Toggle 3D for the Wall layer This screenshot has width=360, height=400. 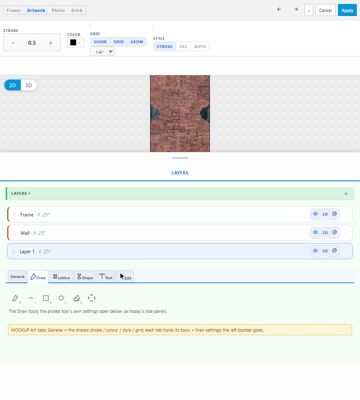[325, 232]
